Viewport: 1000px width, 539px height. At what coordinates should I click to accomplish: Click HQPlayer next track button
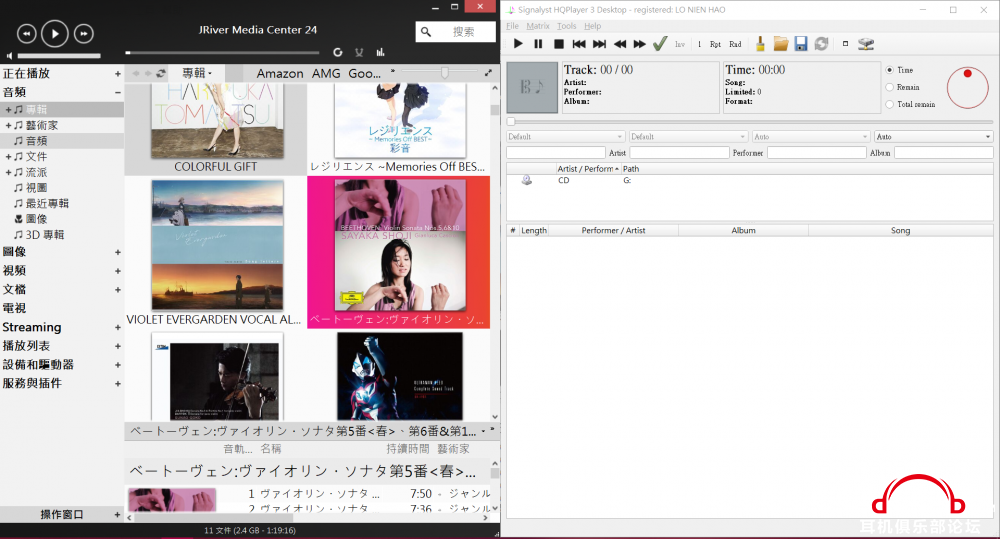click(599, 44)
